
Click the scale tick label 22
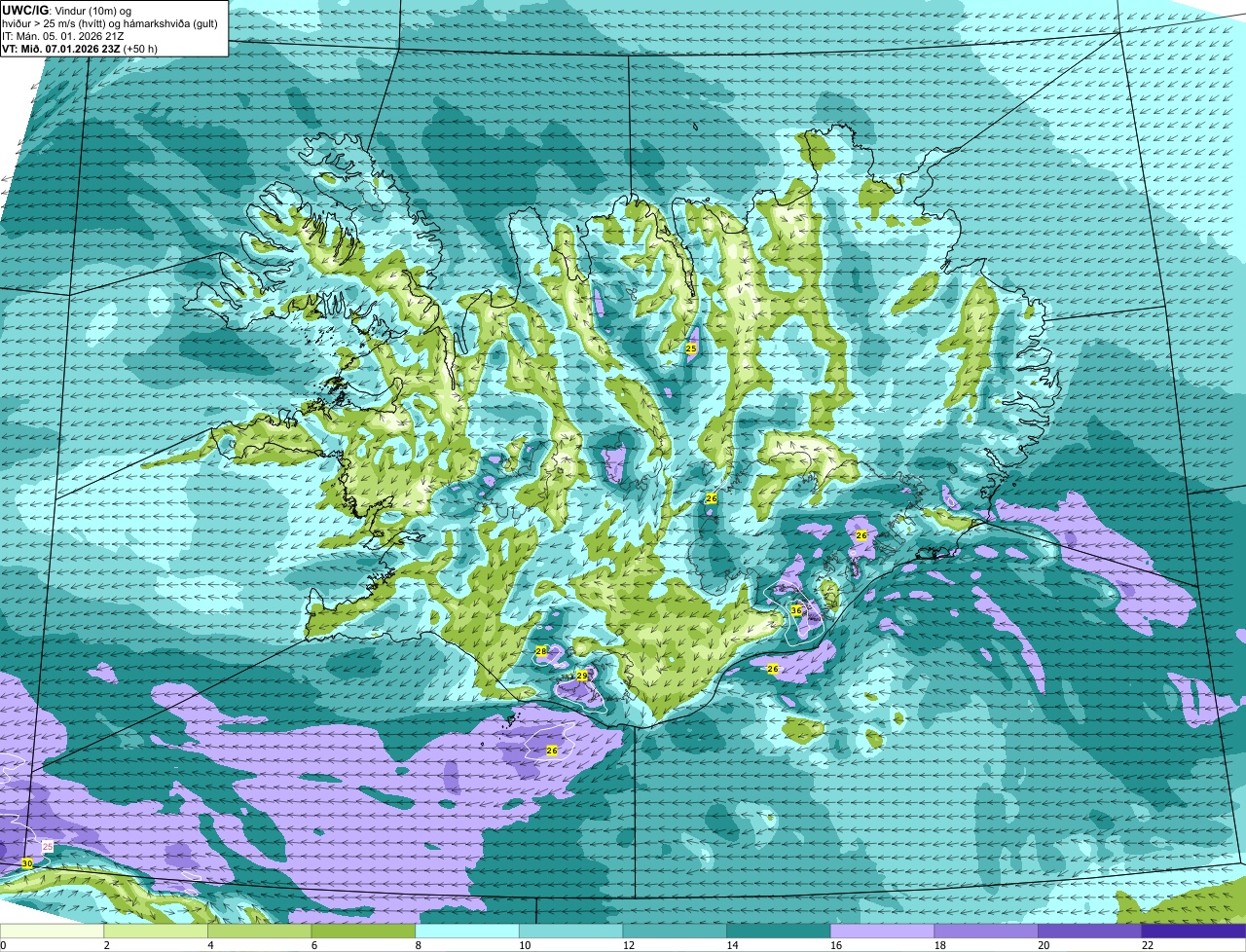pyautogui.click(x=1148, y=945)
